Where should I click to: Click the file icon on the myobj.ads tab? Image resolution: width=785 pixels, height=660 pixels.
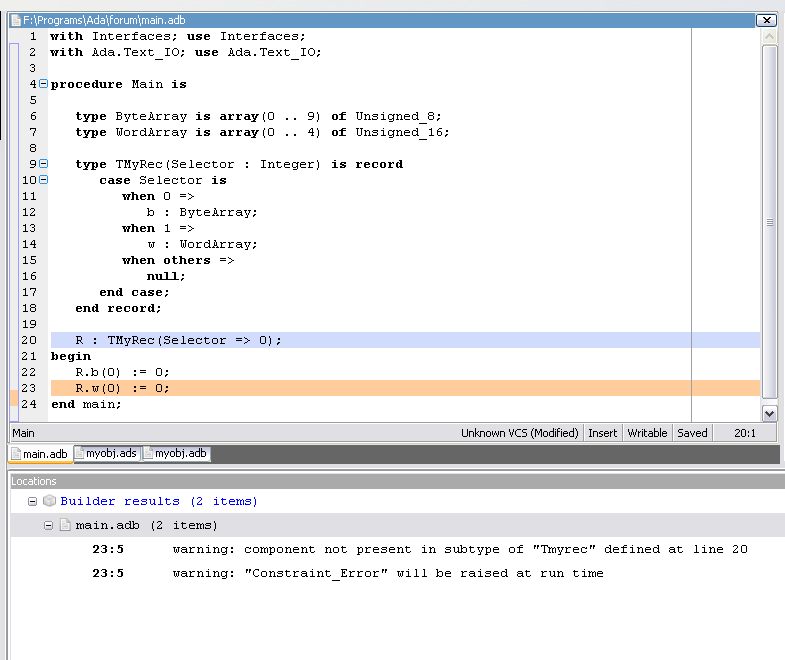tap(80, 454)
